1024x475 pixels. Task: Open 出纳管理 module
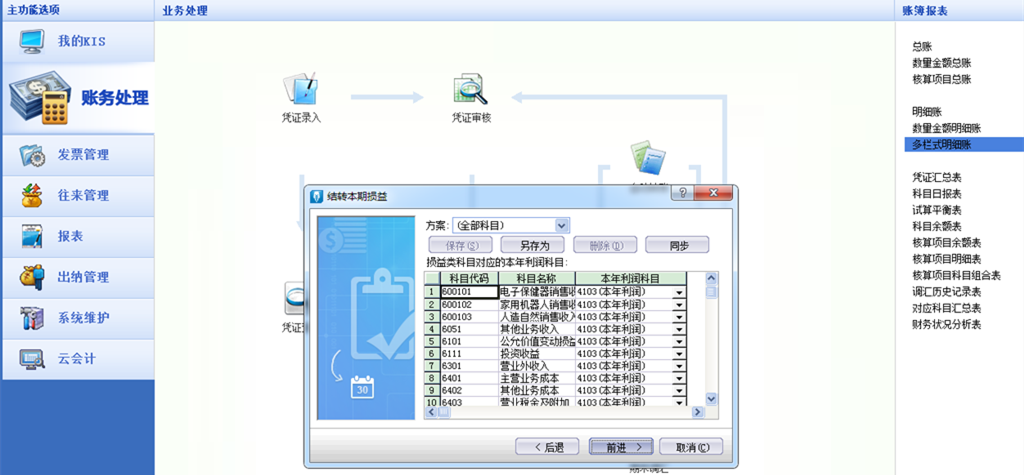[x=78, y=277]
